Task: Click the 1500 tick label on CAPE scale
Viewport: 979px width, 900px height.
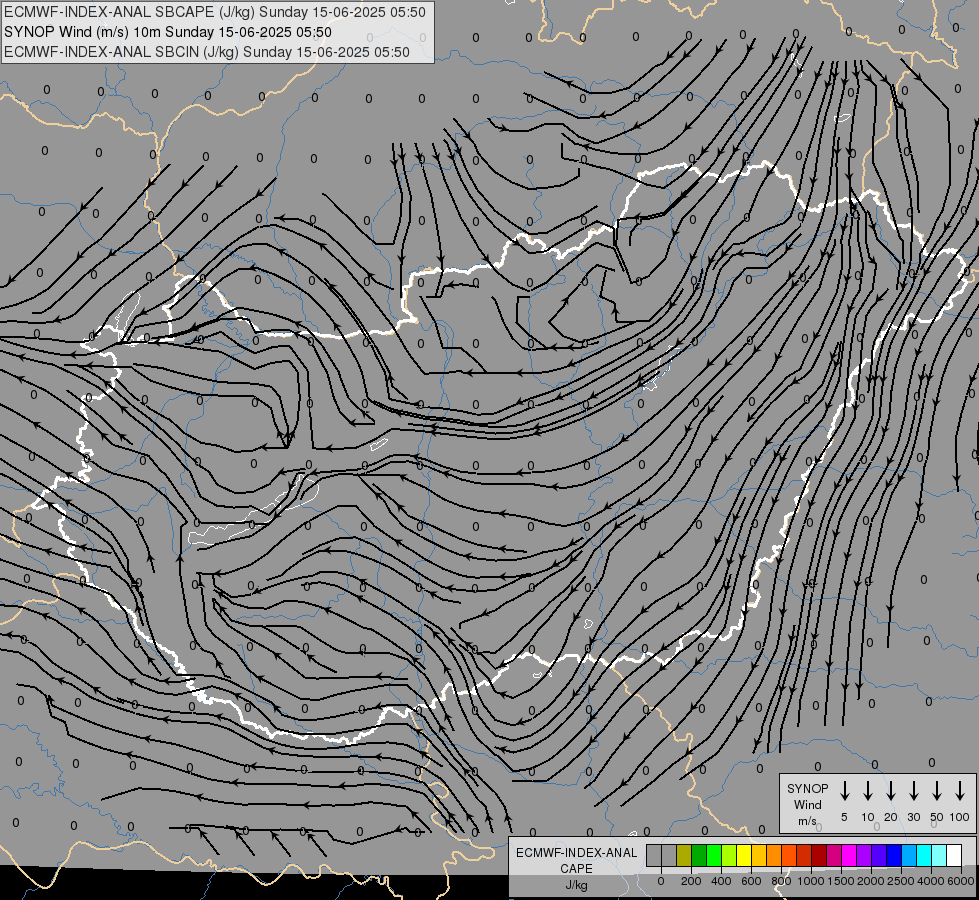Action: pyautogui.click(x=841, y=881)
